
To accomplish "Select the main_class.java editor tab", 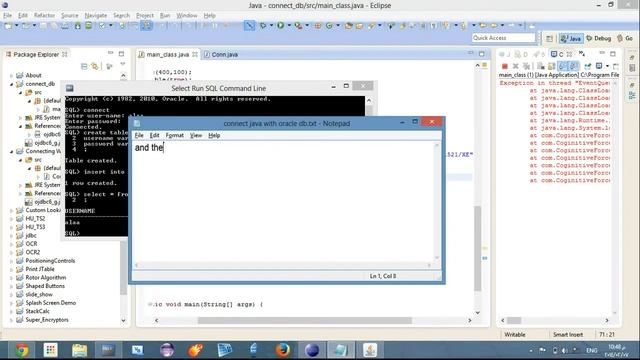I will pyautogui.click(x=167, y=54).
